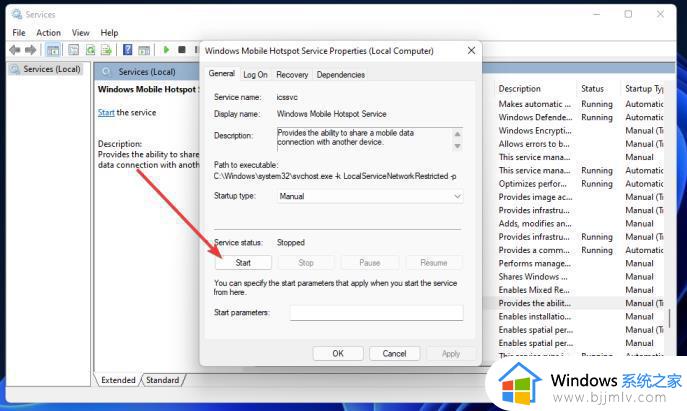Click the Back arrow in Services toolbar
Screen dimensions: 687x411
(x=14, y=50)
